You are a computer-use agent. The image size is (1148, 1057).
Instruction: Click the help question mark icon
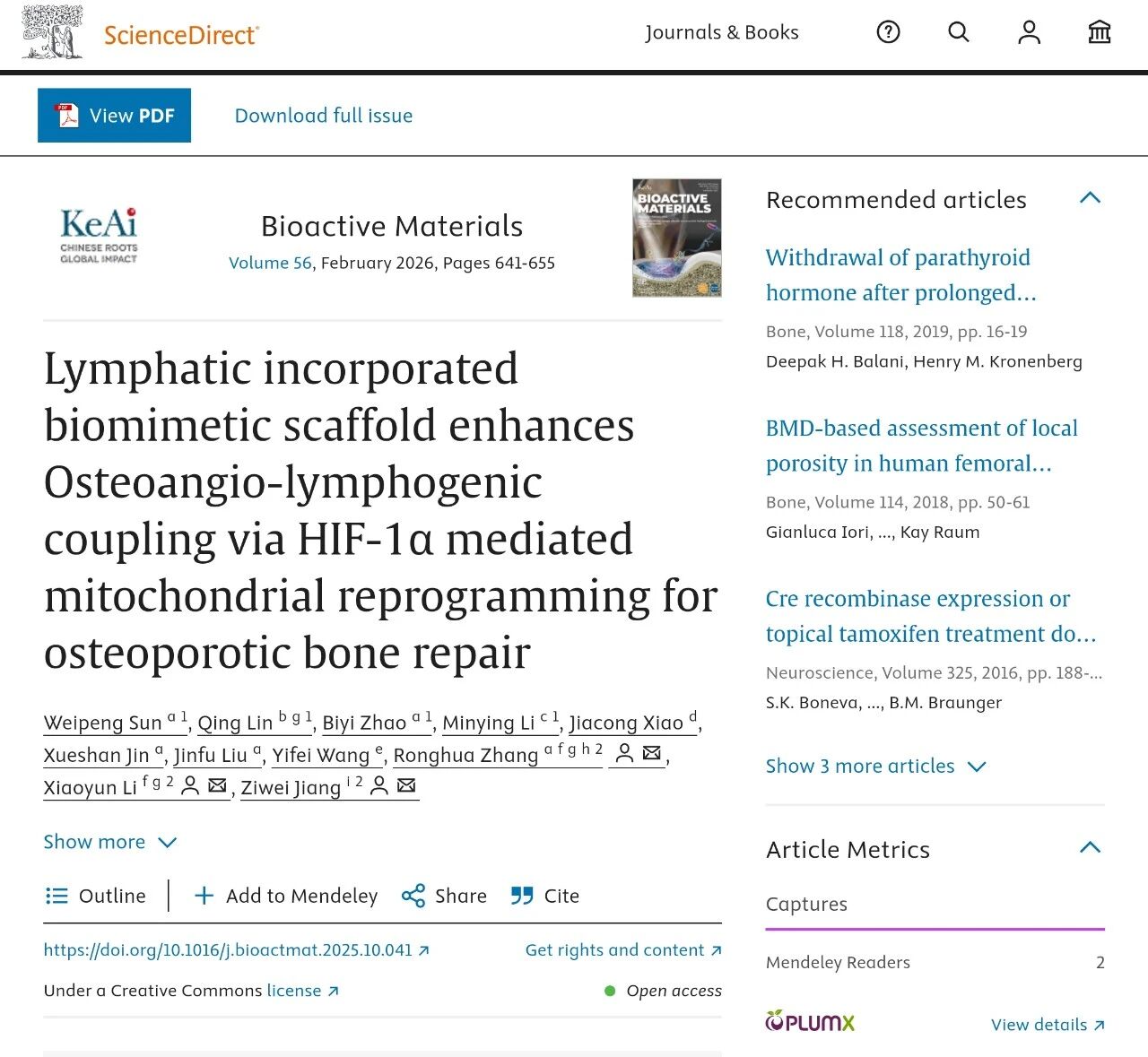[x=888, y=33]
